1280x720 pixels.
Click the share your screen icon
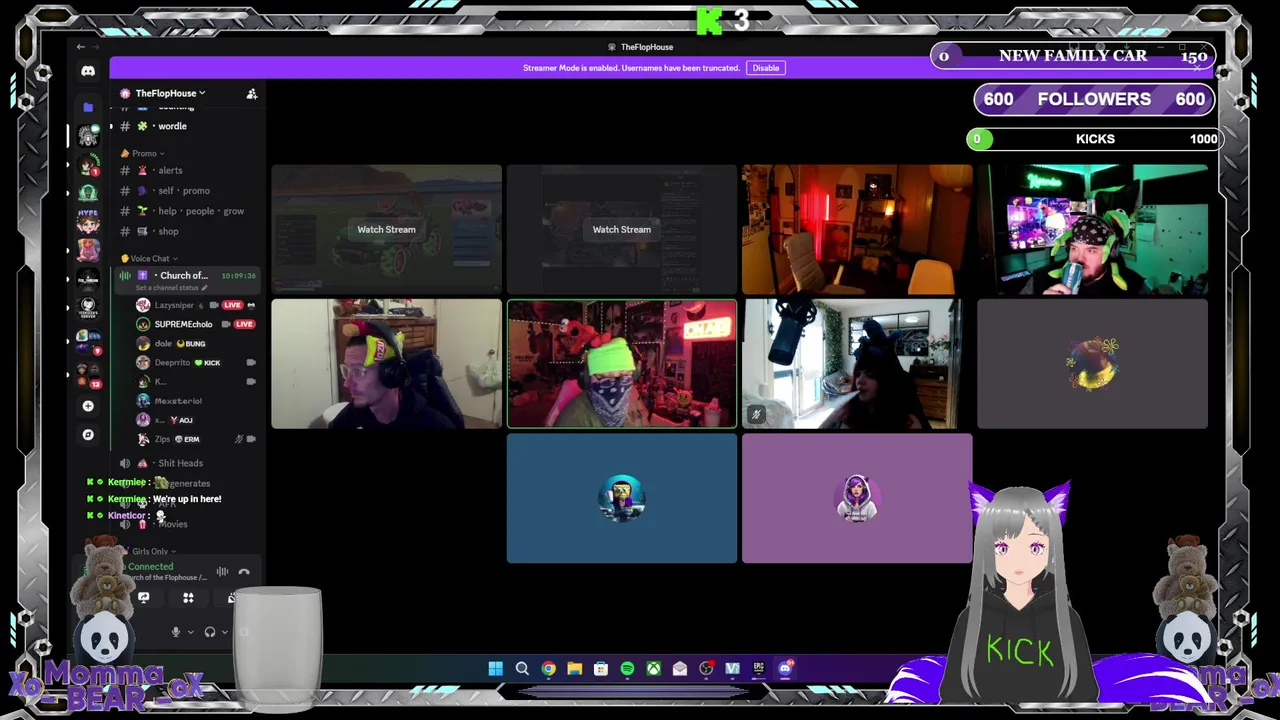click(144, 598)
